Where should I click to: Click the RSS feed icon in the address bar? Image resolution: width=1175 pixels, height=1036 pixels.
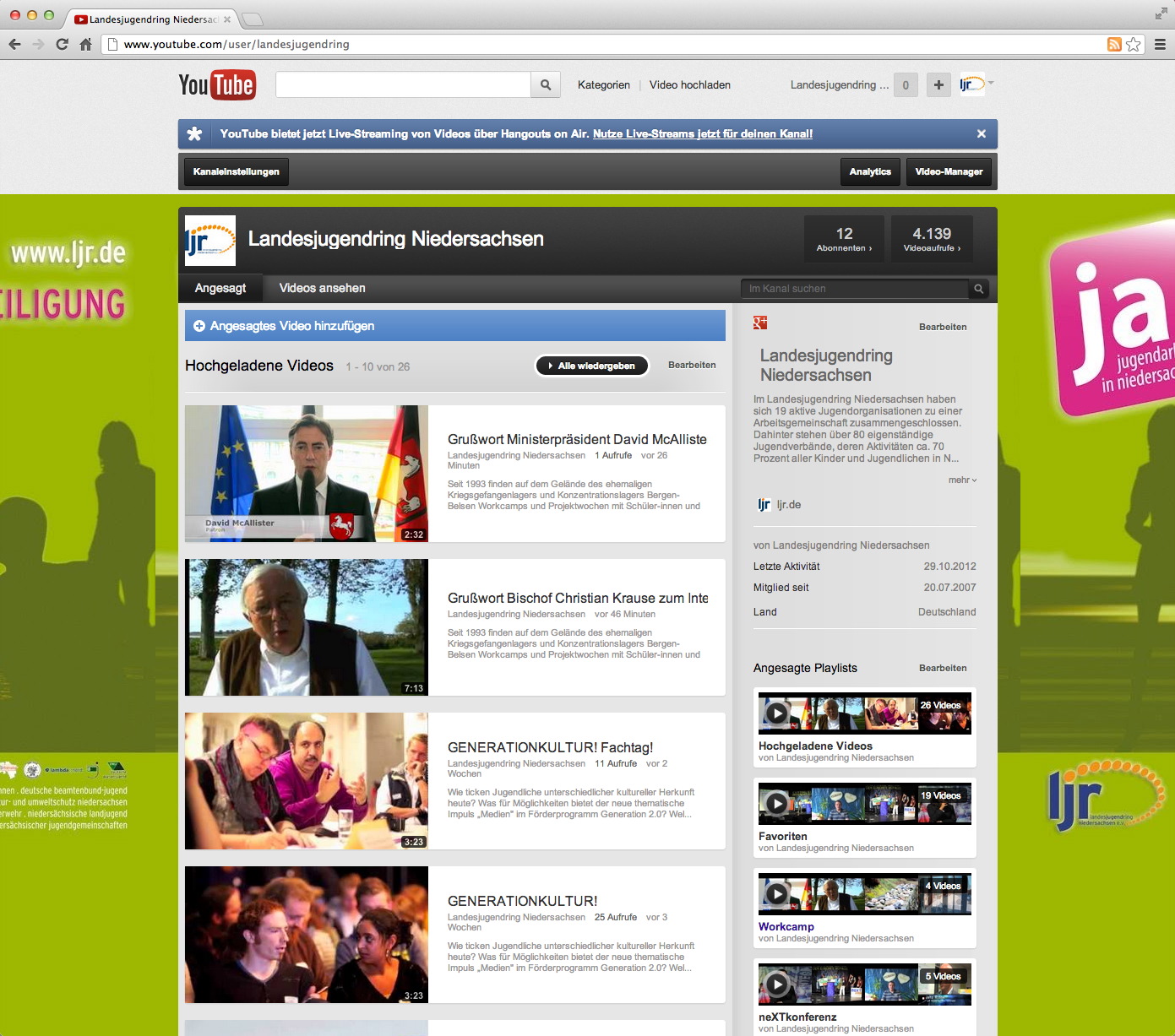point(1115,44)
